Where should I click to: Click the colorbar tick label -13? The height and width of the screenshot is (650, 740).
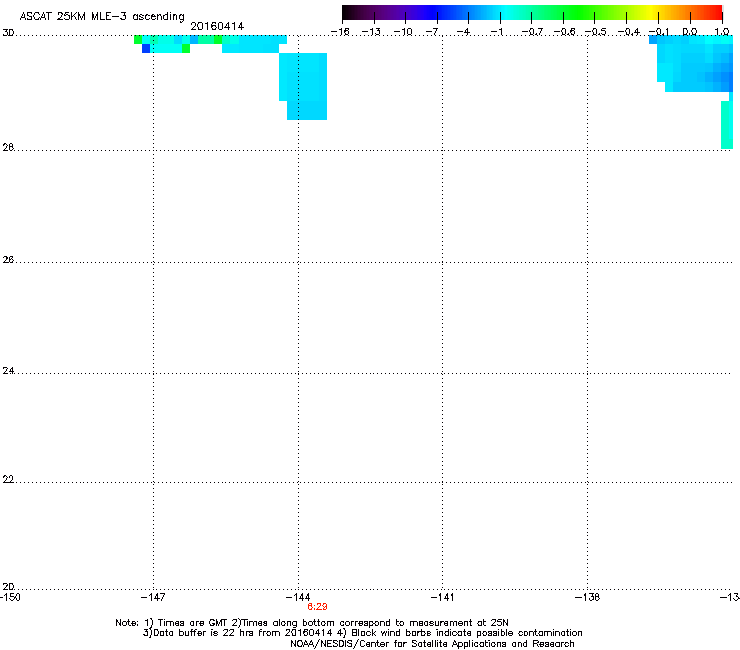(371, 32)
